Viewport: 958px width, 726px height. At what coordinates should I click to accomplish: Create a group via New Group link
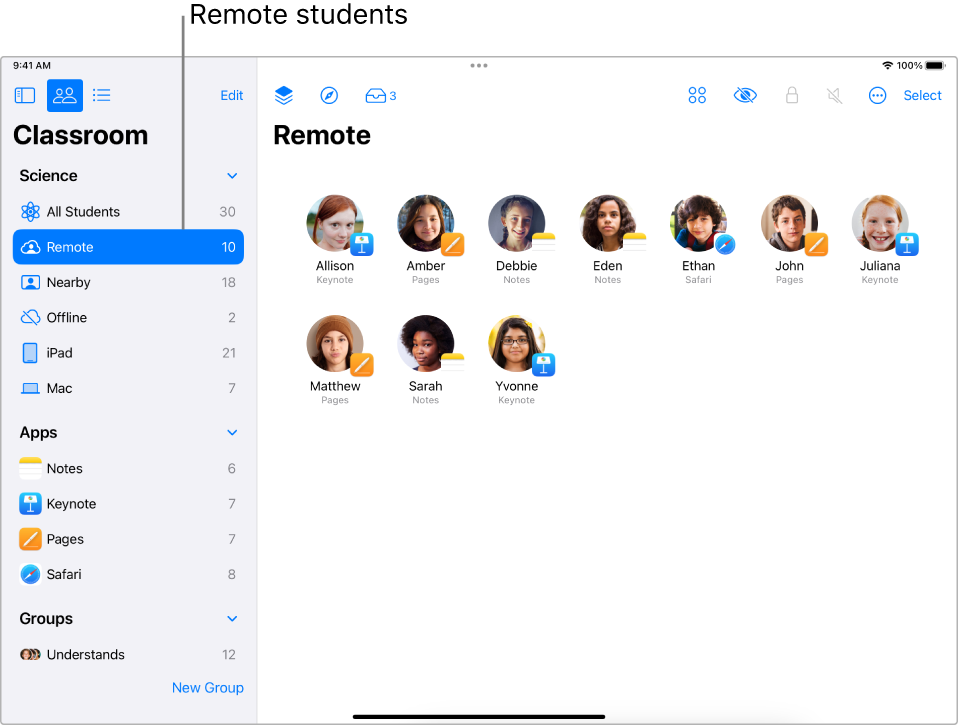coord(207,688)
